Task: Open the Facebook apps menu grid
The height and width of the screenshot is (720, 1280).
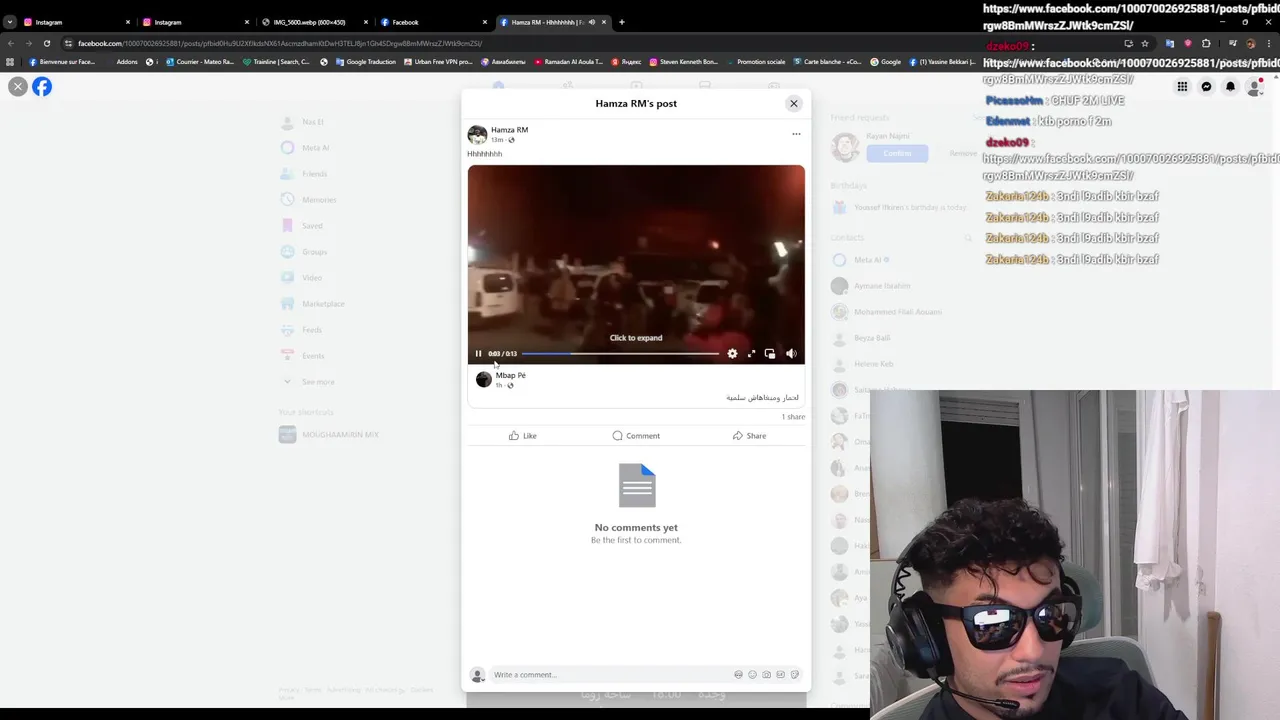Action: (1182, 87)
